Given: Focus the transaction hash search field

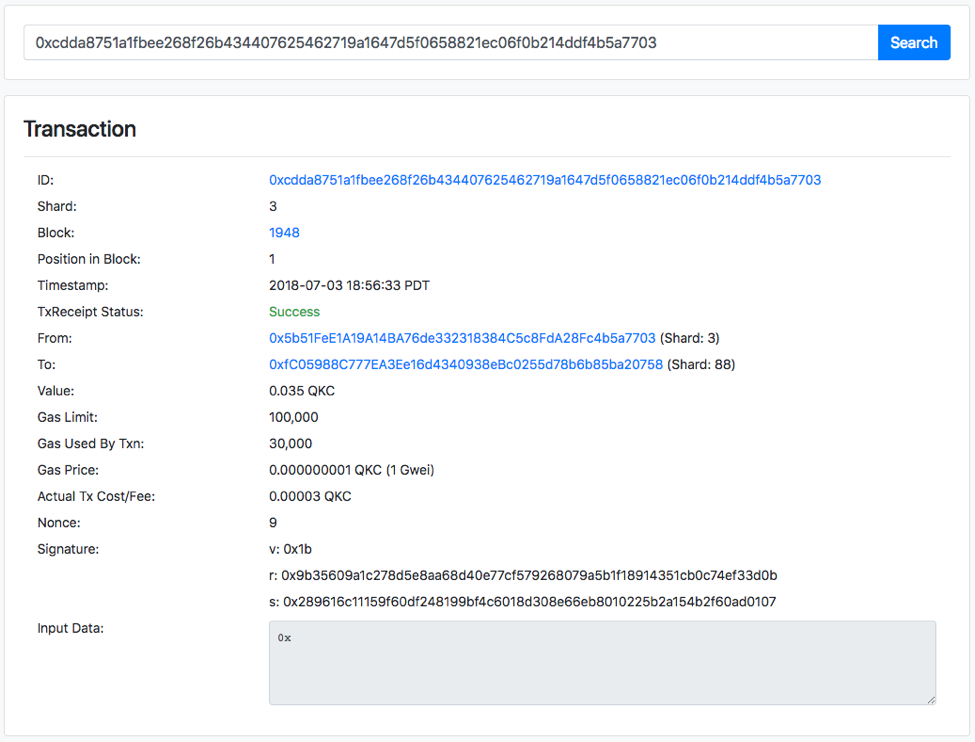Looking at the screenshot, I should 451,42.
